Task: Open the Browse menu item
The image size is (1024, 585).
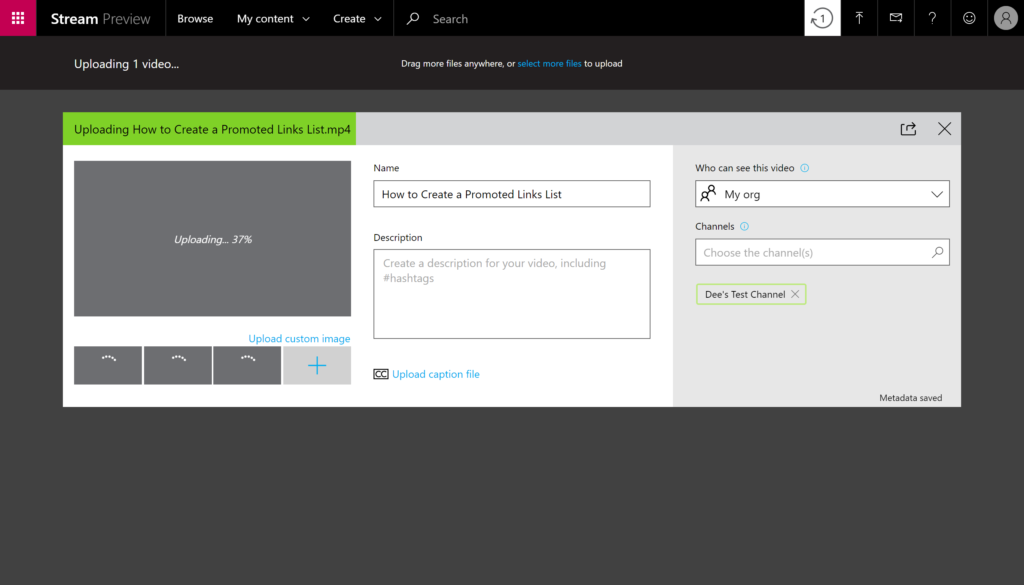Action: 195,18
